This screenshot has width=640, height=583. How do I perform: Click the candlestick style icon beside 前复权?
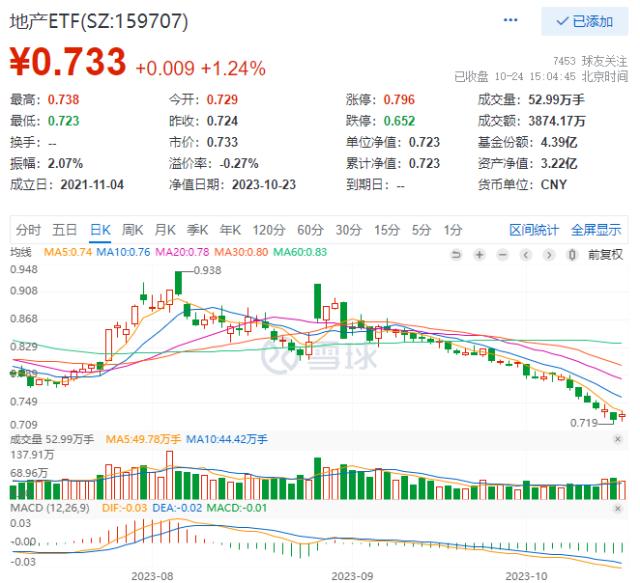(572, 255)
